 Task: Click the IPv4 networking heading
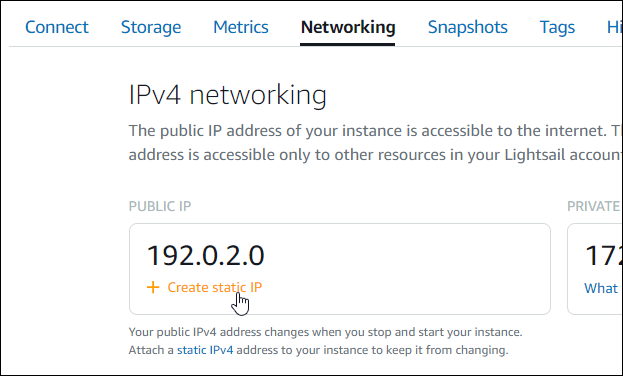tap(228, 95)
